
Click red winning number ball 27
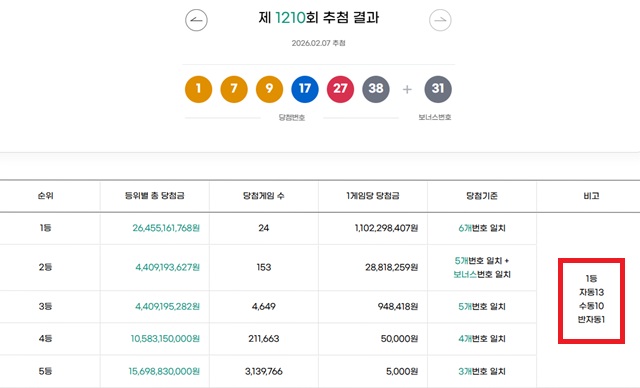pyautogui.click(x=340, y=89)
